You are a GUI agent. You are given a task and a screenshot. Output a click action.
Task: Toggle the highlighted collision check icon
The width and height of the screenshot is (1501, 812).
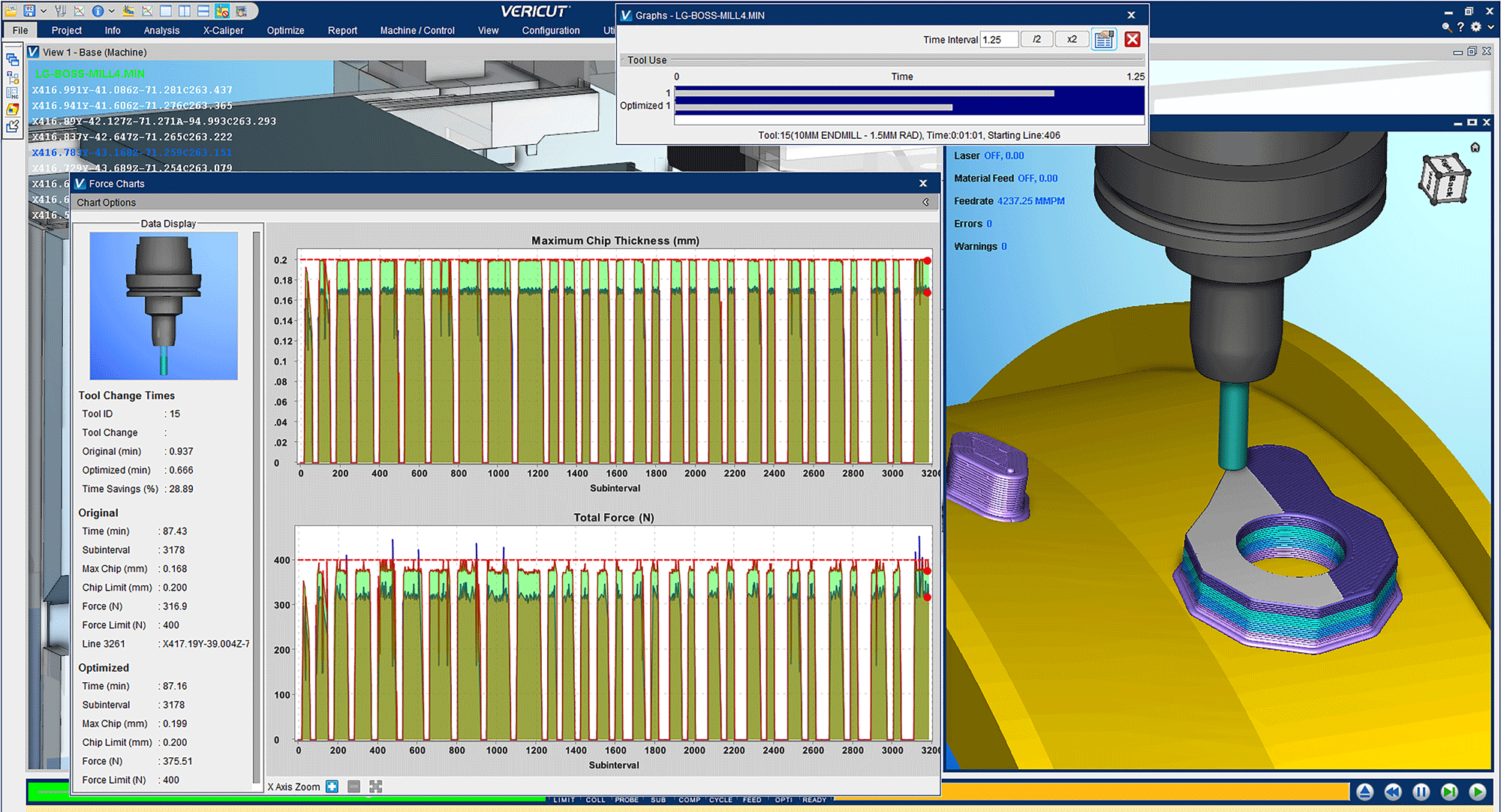[x=222, y=11]
